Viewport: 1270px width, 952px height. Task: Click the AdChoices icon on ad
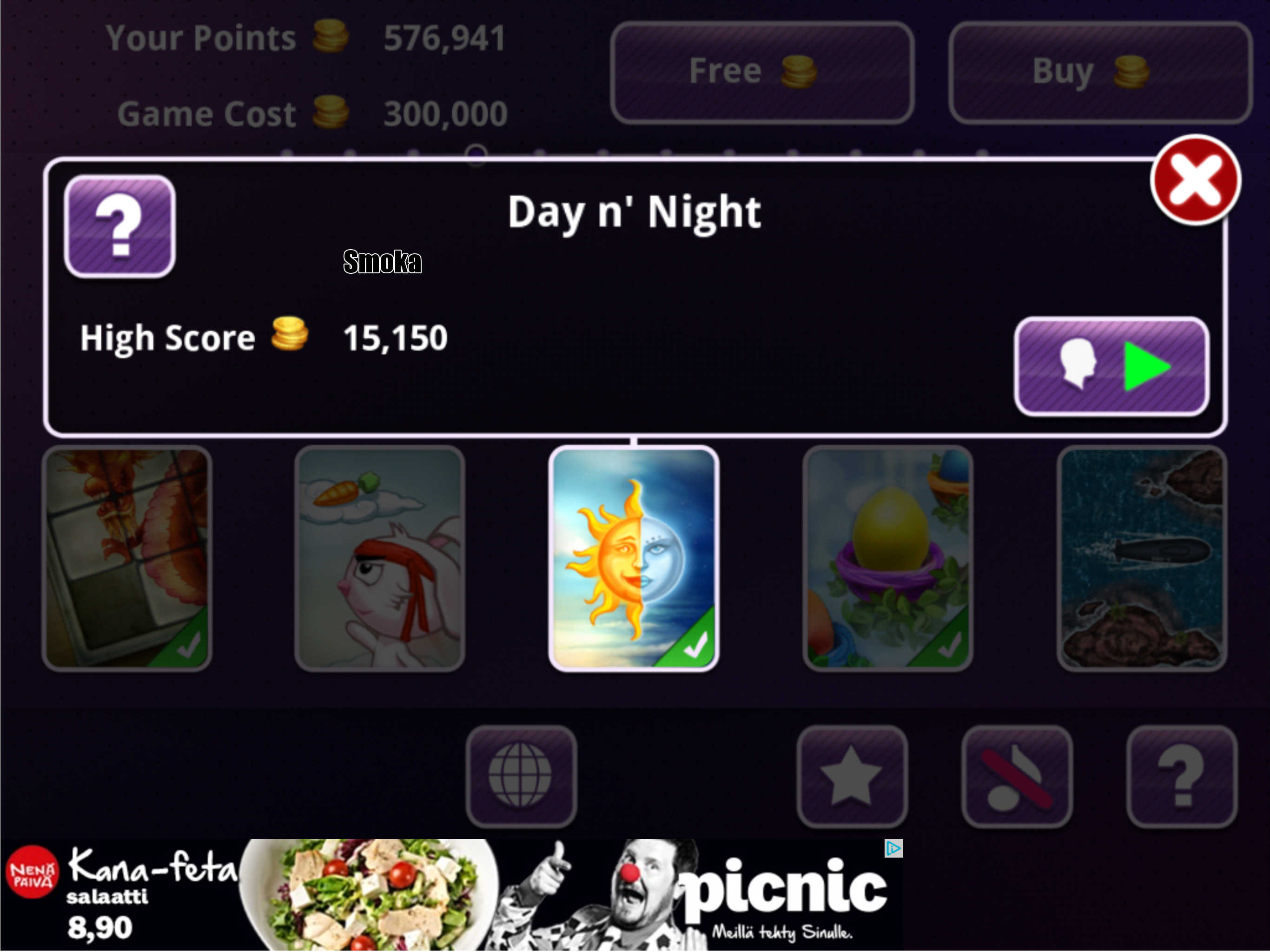(894, 849)
